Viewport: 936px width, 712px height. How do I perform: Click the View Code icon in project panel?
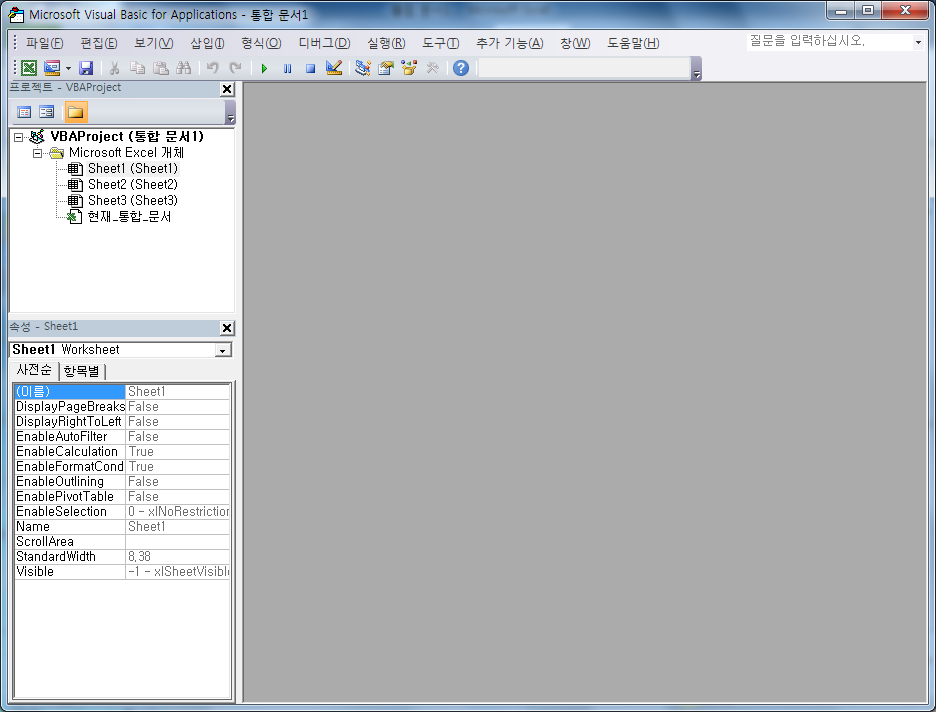[x=24, y=112]
